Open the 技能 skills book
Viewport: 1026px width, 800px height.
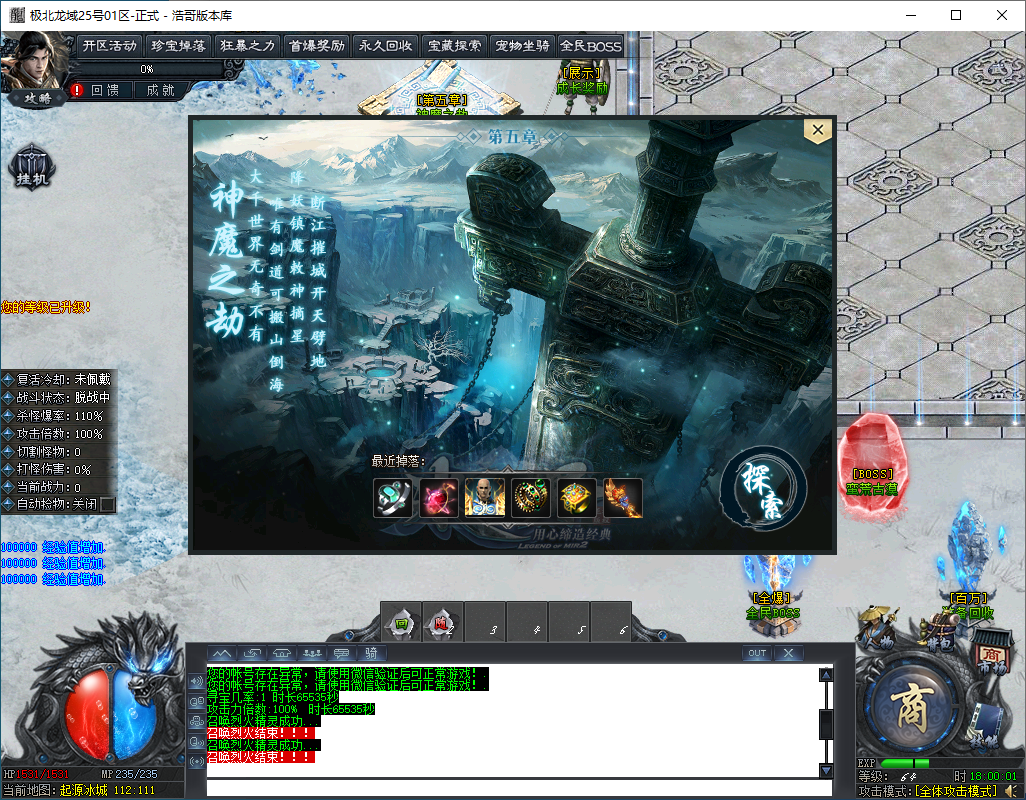tap(985, 728)
